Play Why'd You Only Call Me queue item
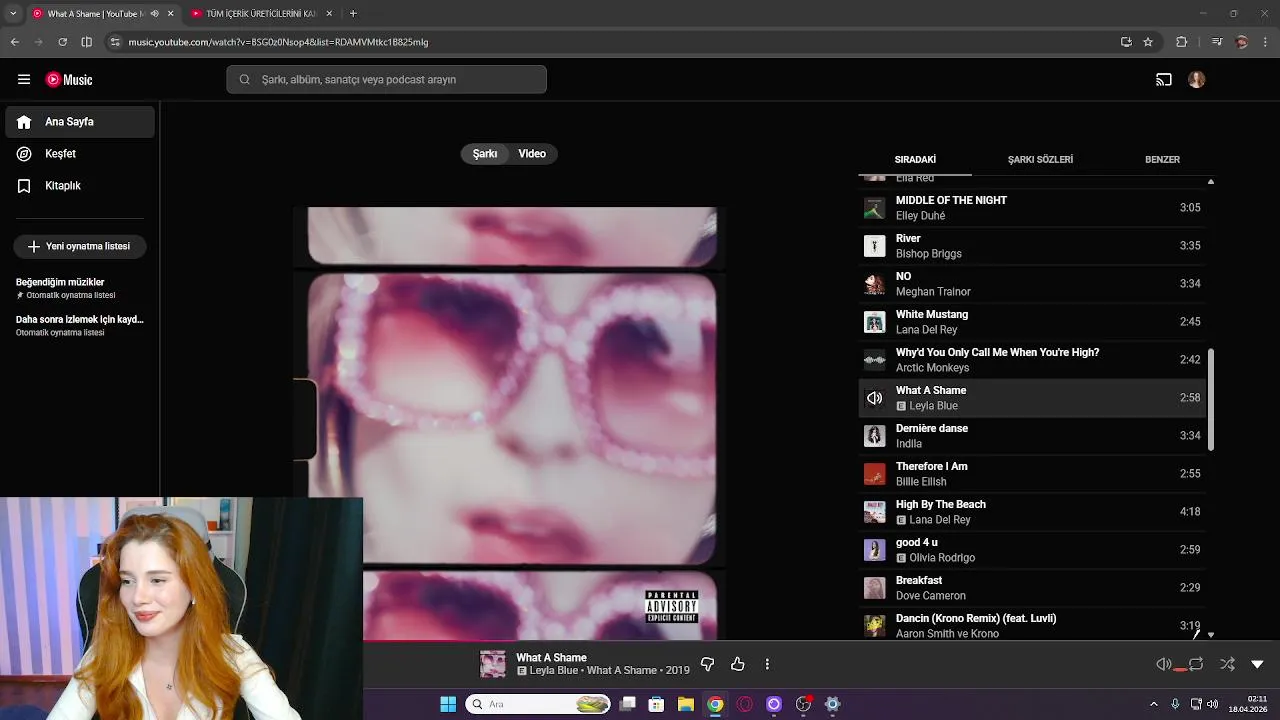 (x=1032, y=360)
